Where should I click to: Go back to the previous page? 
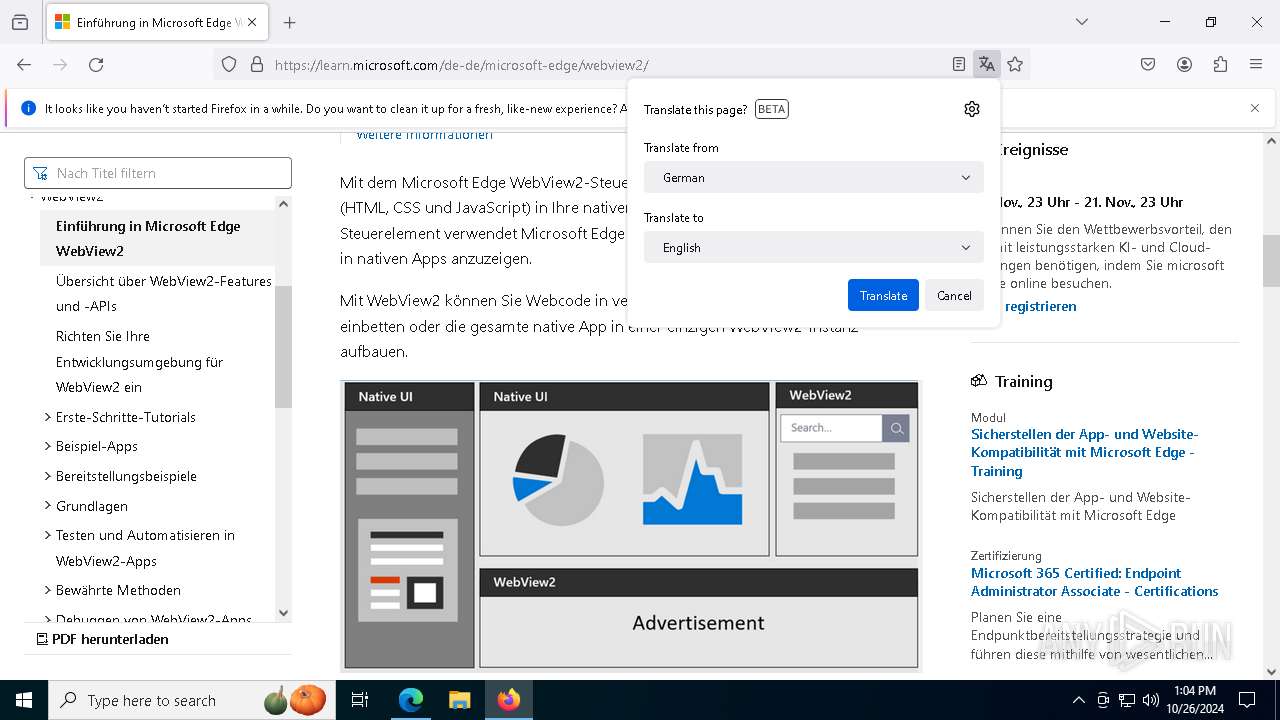tap(24, 64)
